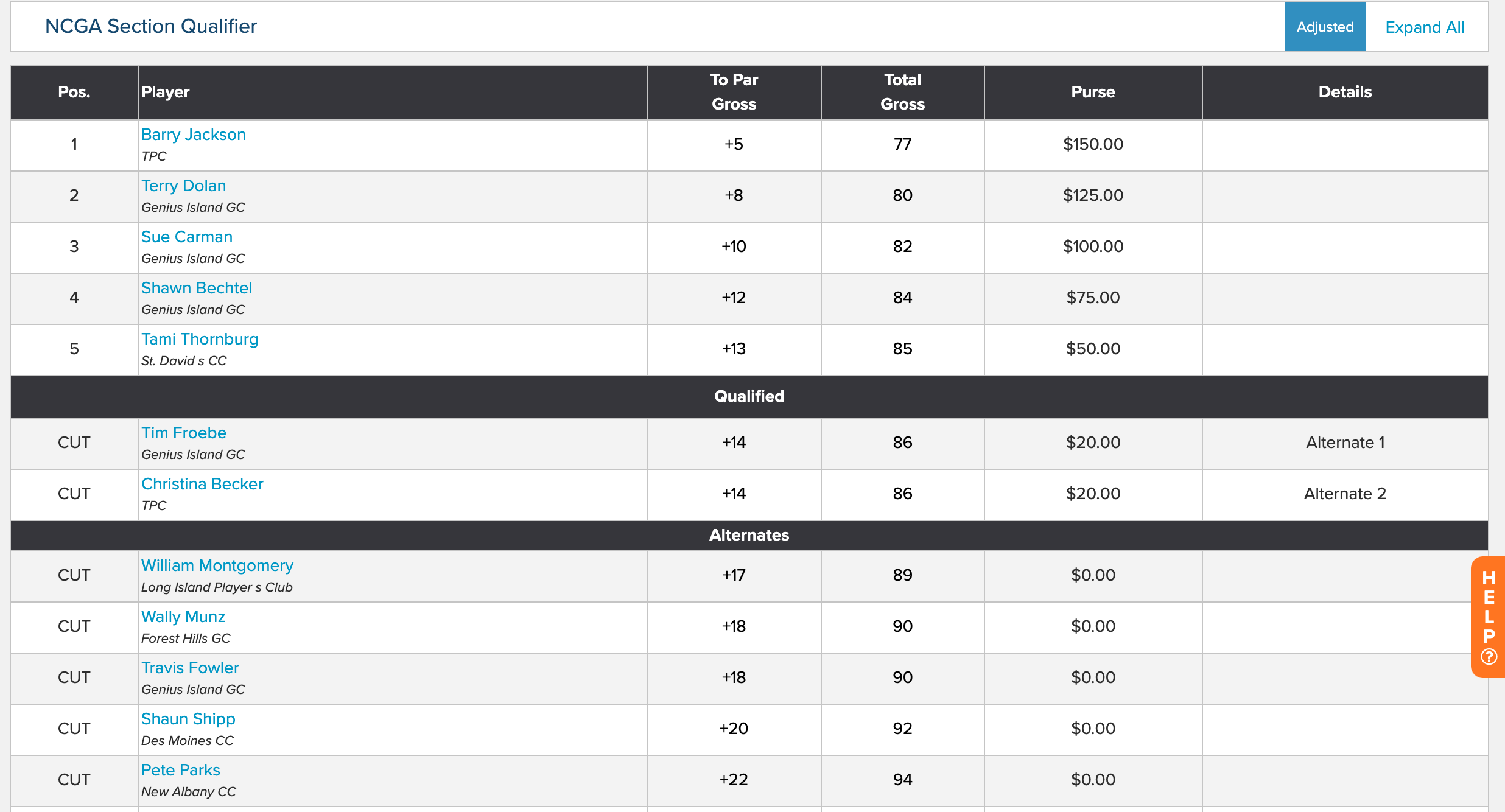
Task: Click the Total Gross column header
Action: pyautogui.click(x=902, y=92)
